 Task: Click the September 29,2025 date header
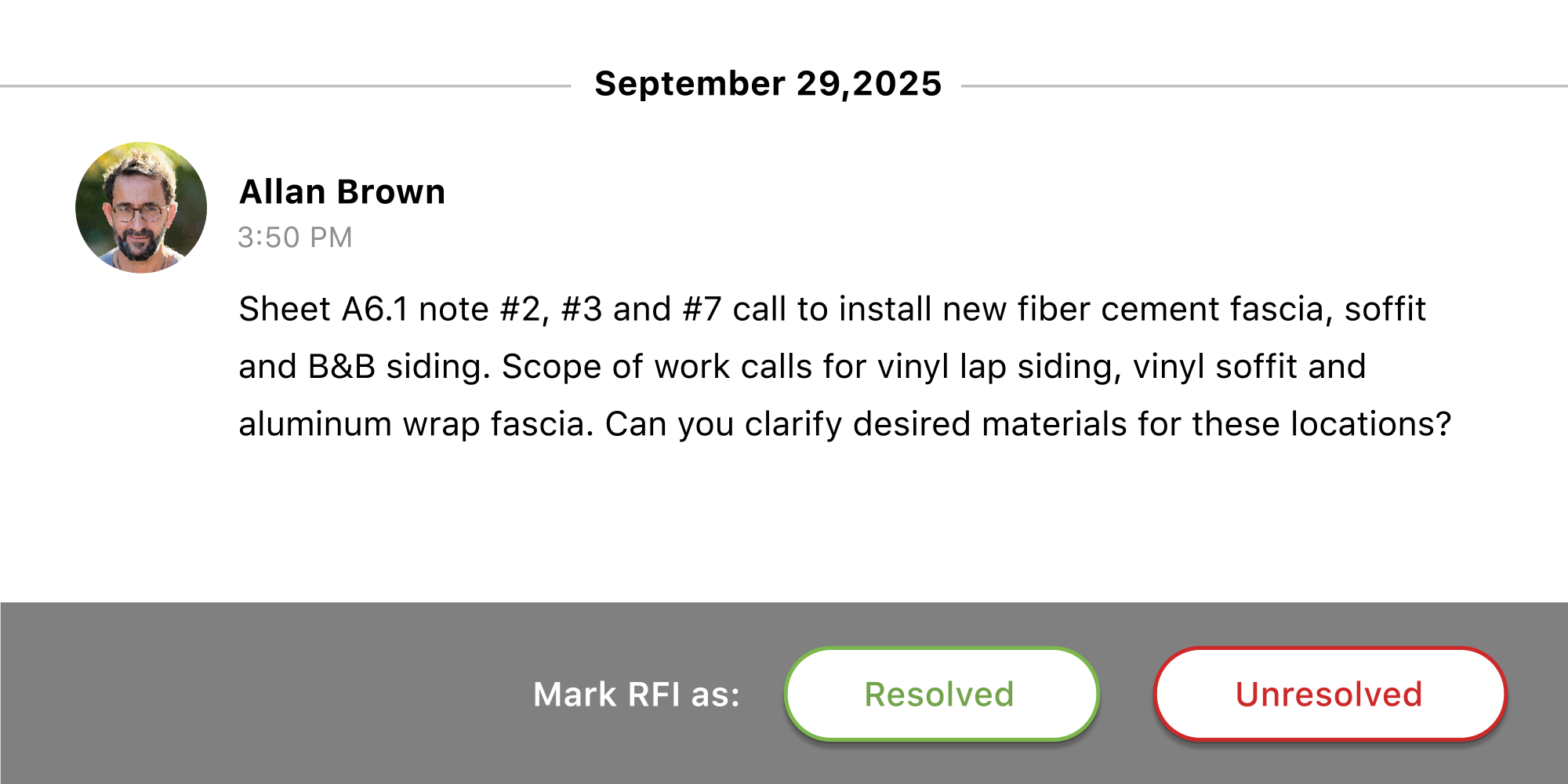pos(768,84)
